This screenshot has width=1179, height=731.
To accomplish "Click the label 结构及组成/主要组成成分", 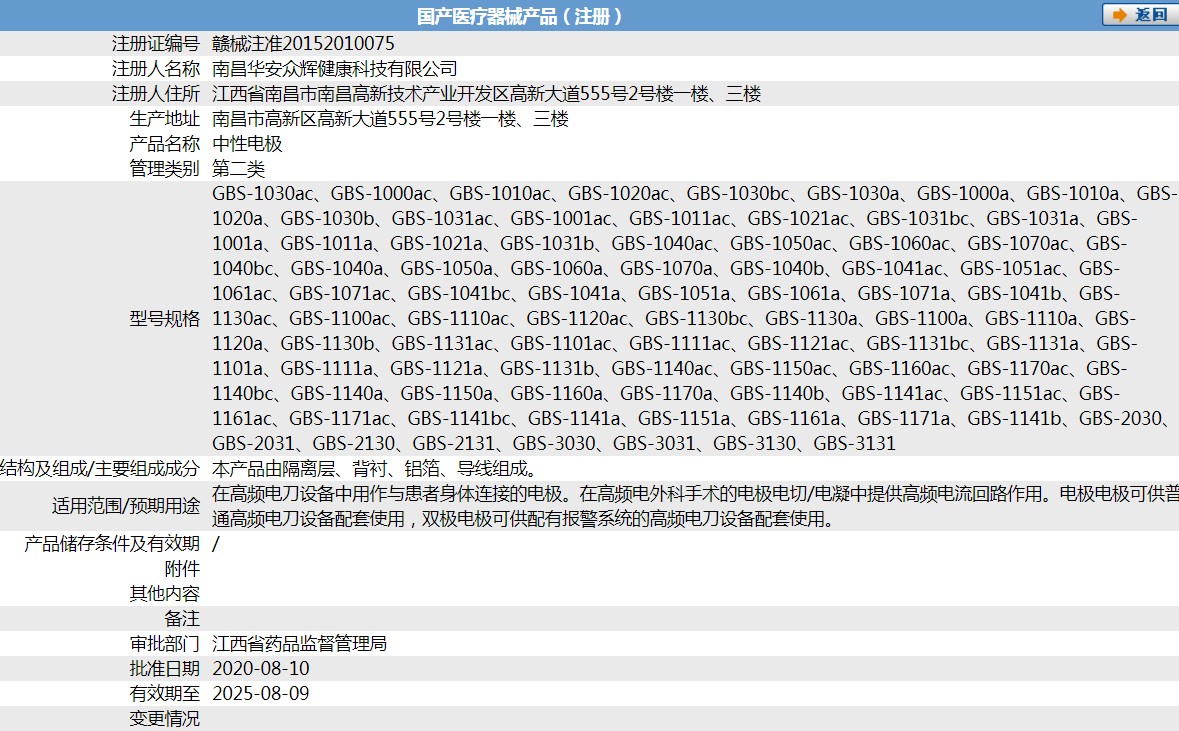I will [x=100, y=469].
